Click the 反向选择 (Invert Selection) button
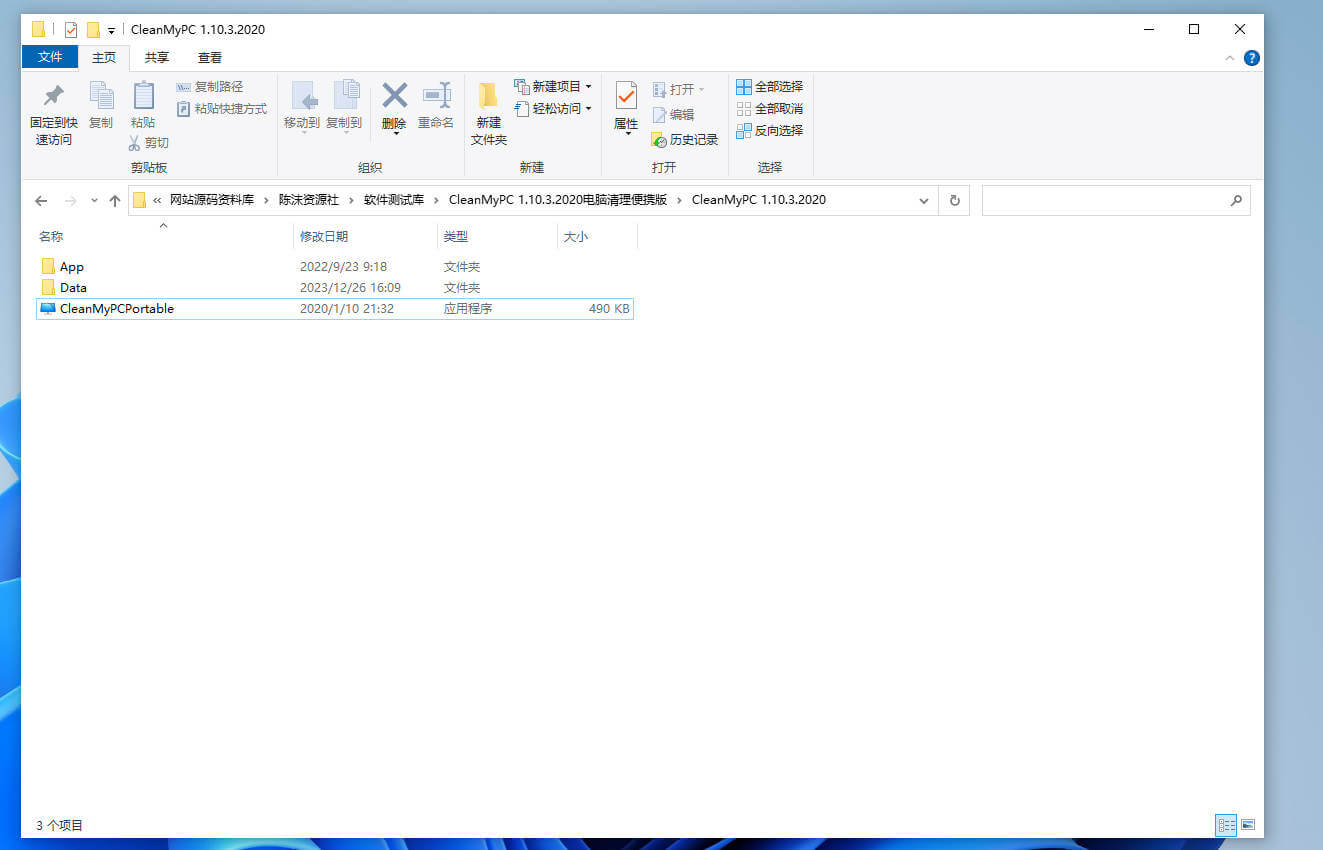Screen dimensions: 1323x850 (770, 130)
